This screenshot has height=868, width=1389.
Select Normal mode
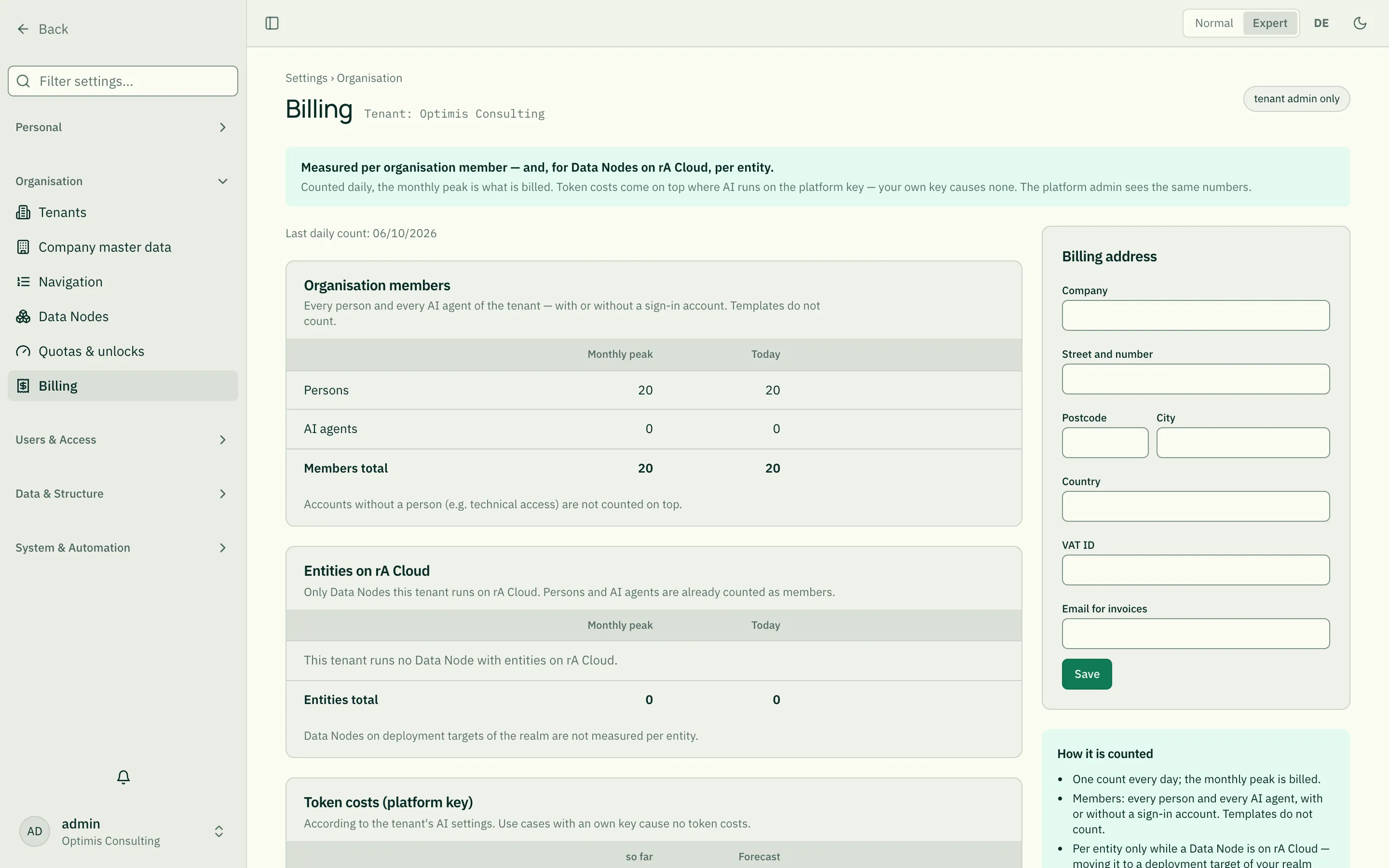(x=1214, y=24)
